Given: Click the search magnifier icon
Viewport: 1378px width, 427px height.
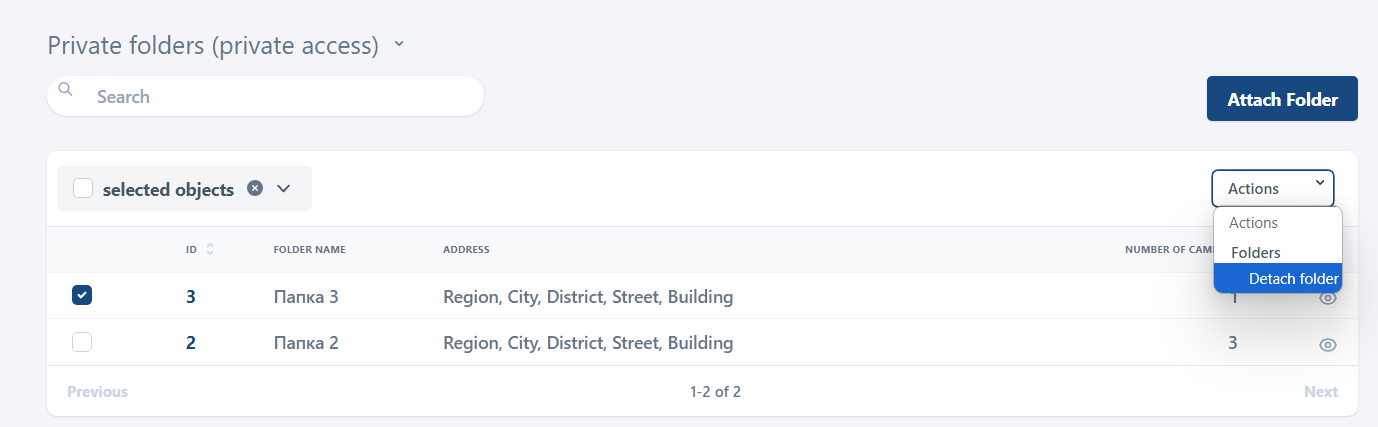Looking at the screenshot, I should pyautogui.click(x=66, y=89).
